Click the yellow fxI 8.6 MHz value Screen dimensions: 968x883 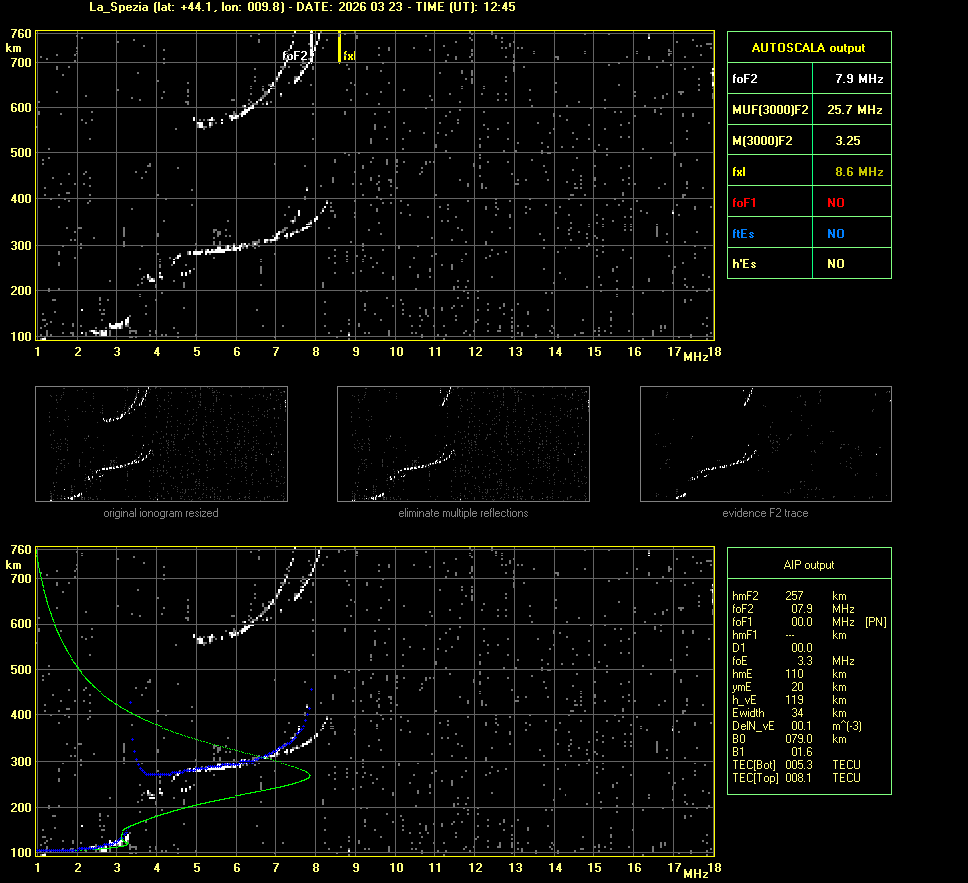[859, 172]
